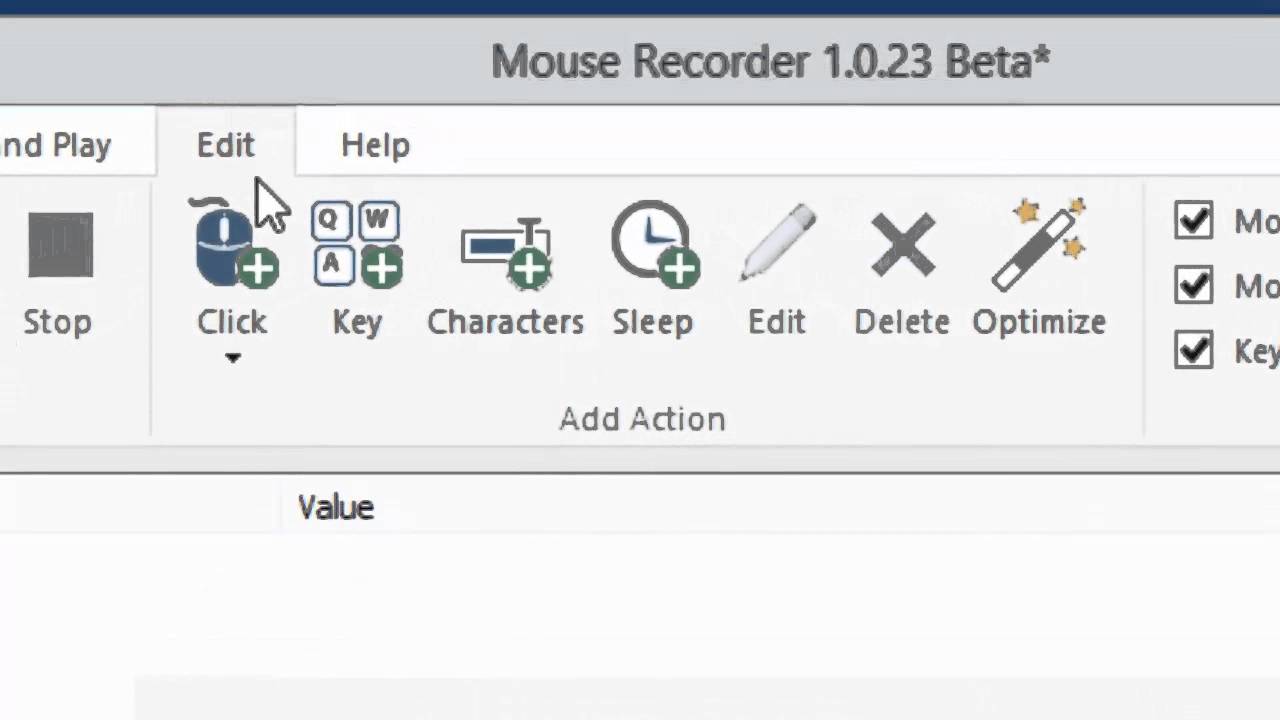Expand the dropdown arrow under Click

click(232, 358)
